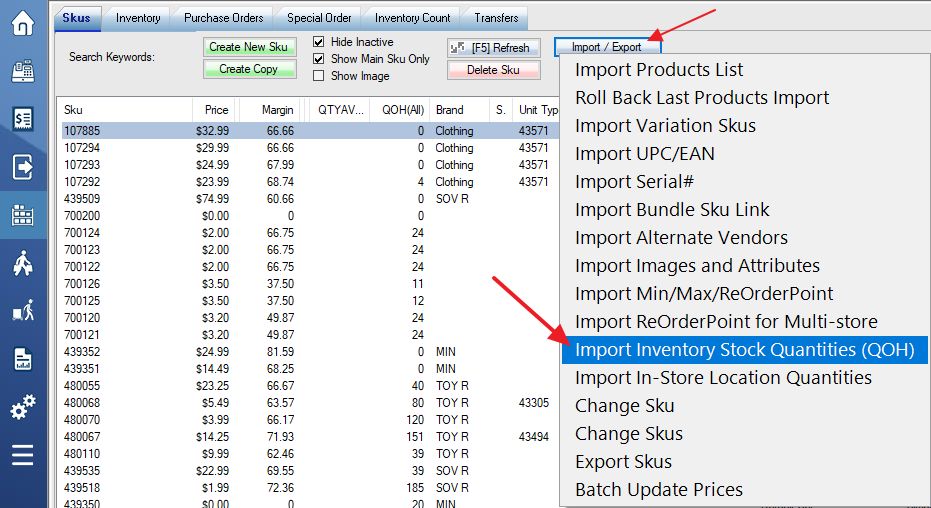Screen dimensions: 931x508
Task: Open the settings gears sidebar icon
Action: 23,407
